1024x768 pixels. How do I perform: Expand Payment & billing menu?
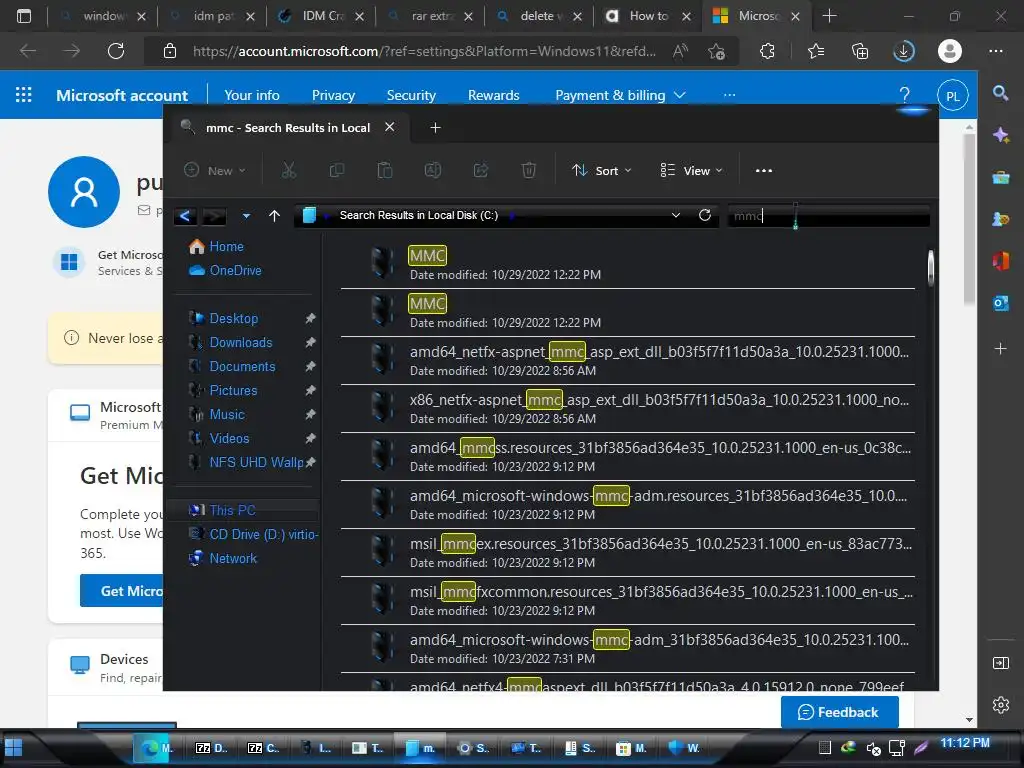click(x=620, y=95)
